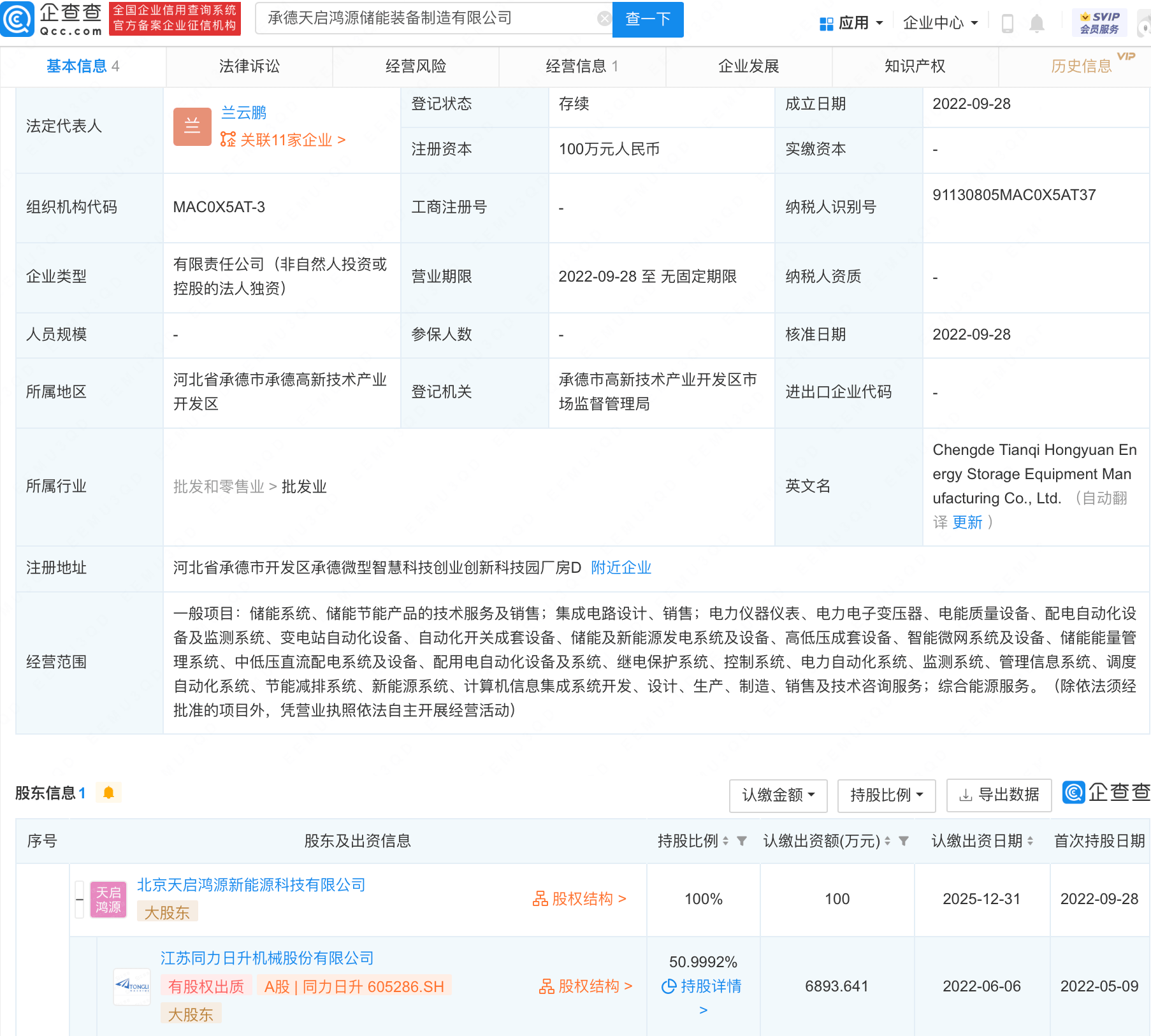The image size is (1151, 1036).
Task: Click 导出数据 export button
Action: (x=999, y=795)
